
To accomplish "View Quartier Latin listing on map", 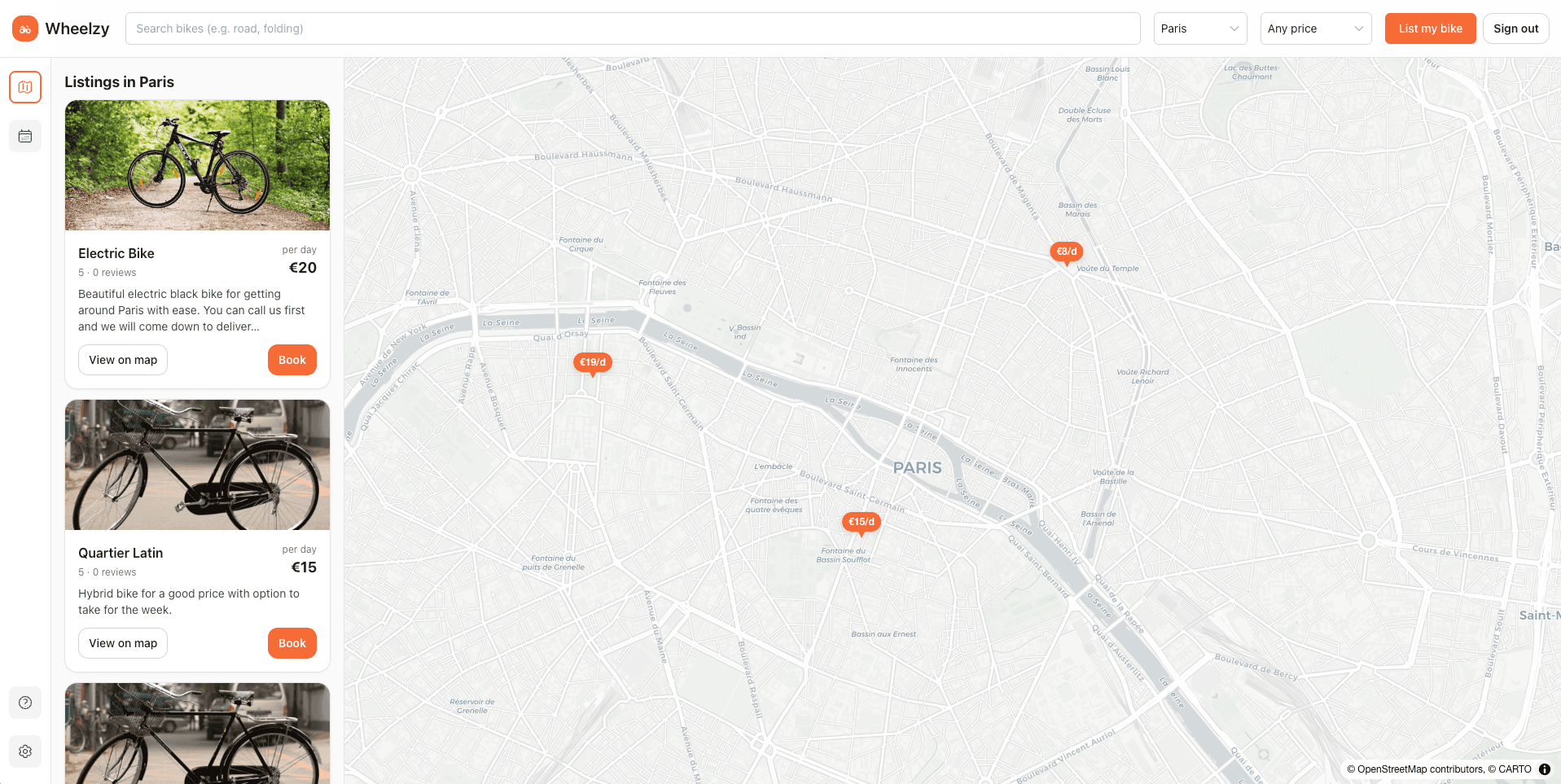I will point(123,643).
